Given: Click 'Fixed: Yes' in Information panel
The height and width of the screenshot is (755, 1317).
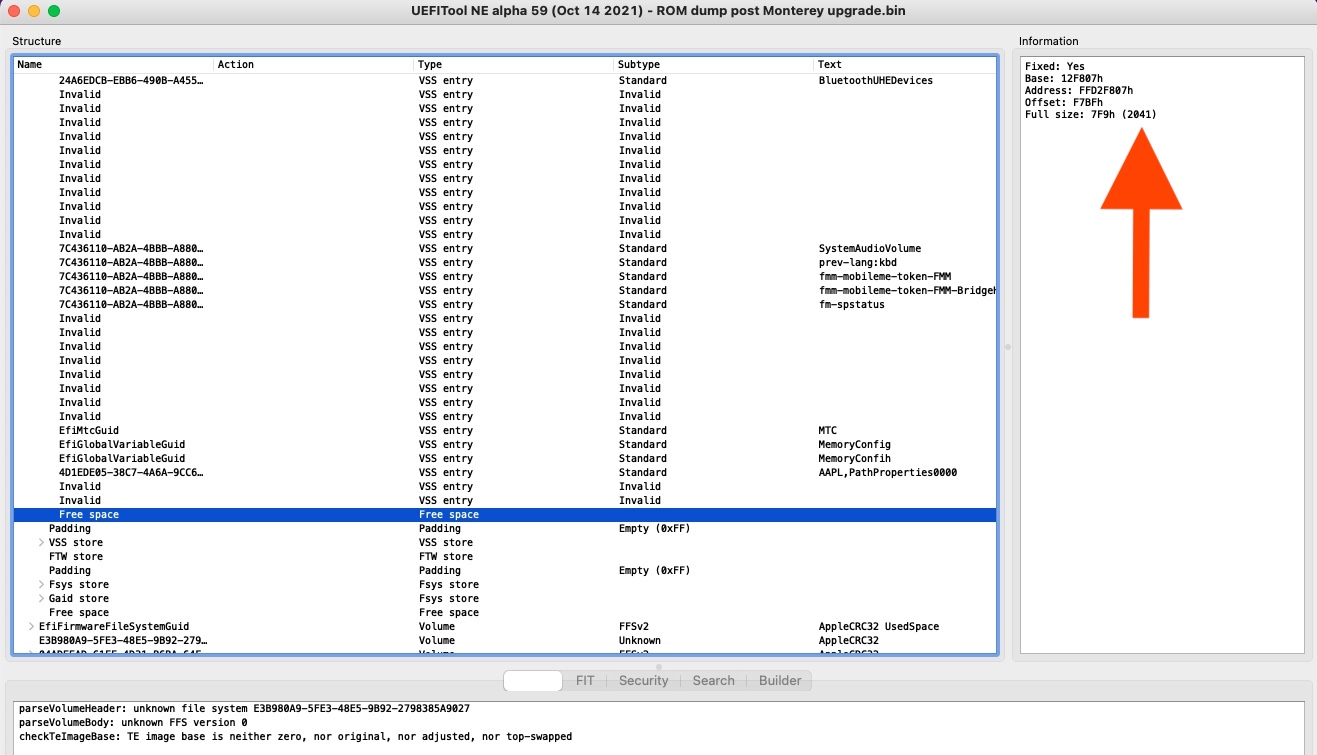Looking at the screenshot, I should pos(1054,66).
